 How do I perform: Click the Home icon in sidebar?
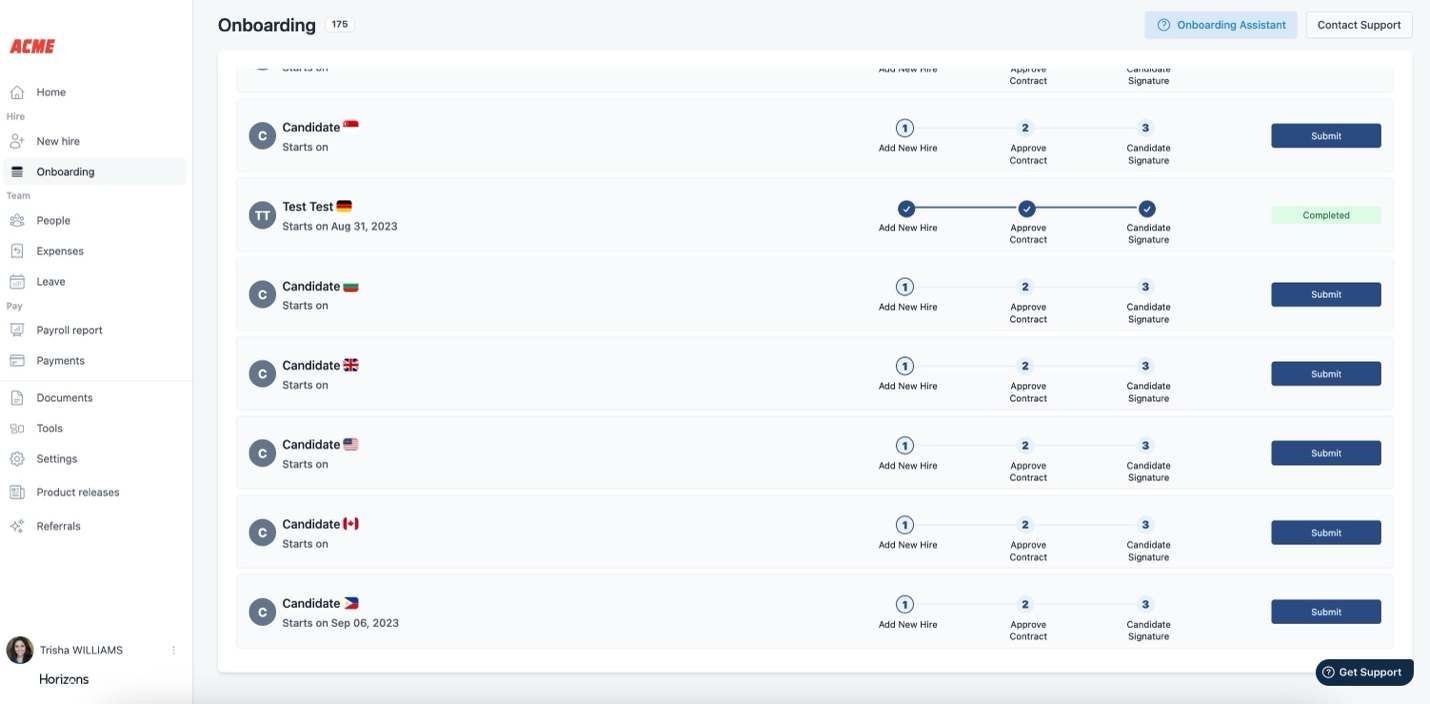[x=17, y=92]
